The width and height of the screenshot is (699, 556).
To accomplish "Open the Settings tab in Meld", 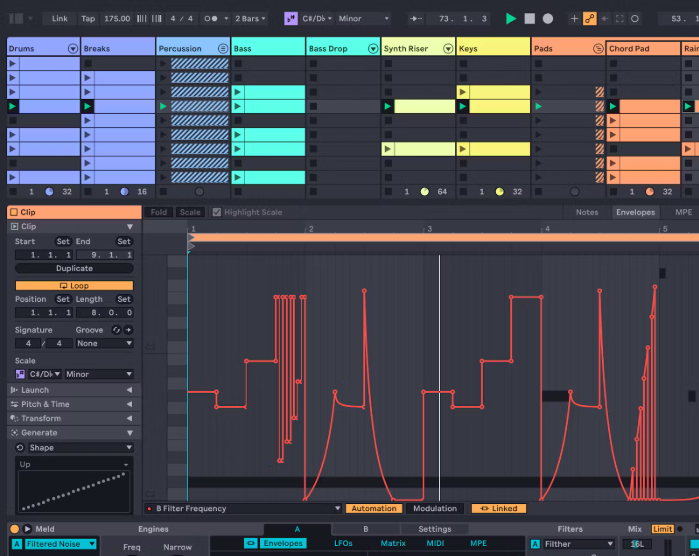I will pyautogui.click(x=434, y=529).
